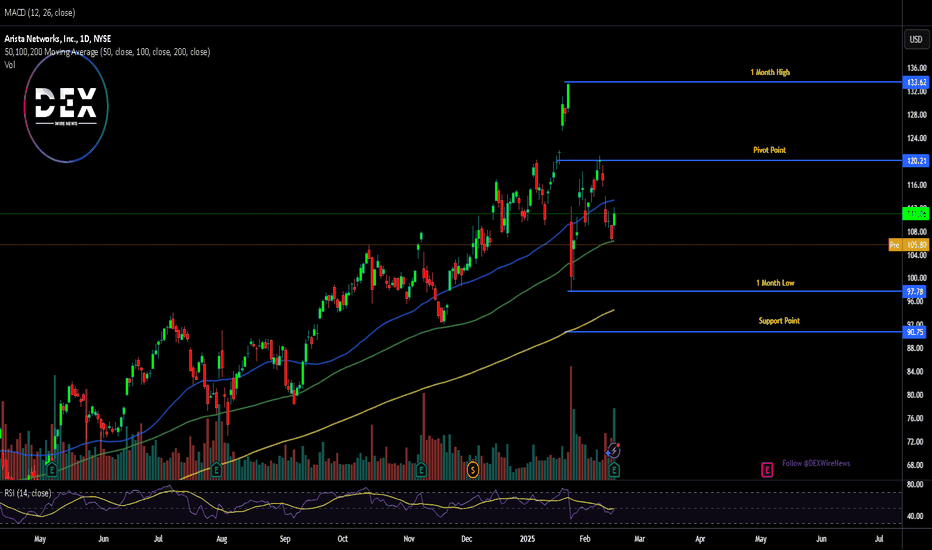This screenshot has height=550, width=932.
Task: Click the Aug label on the time axis
Action: [222, 539]
